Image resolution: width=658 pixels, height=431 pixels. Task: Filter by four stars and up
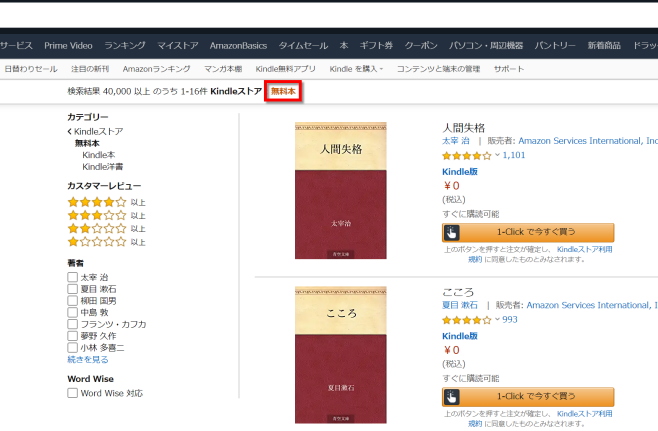coord(106,202)
